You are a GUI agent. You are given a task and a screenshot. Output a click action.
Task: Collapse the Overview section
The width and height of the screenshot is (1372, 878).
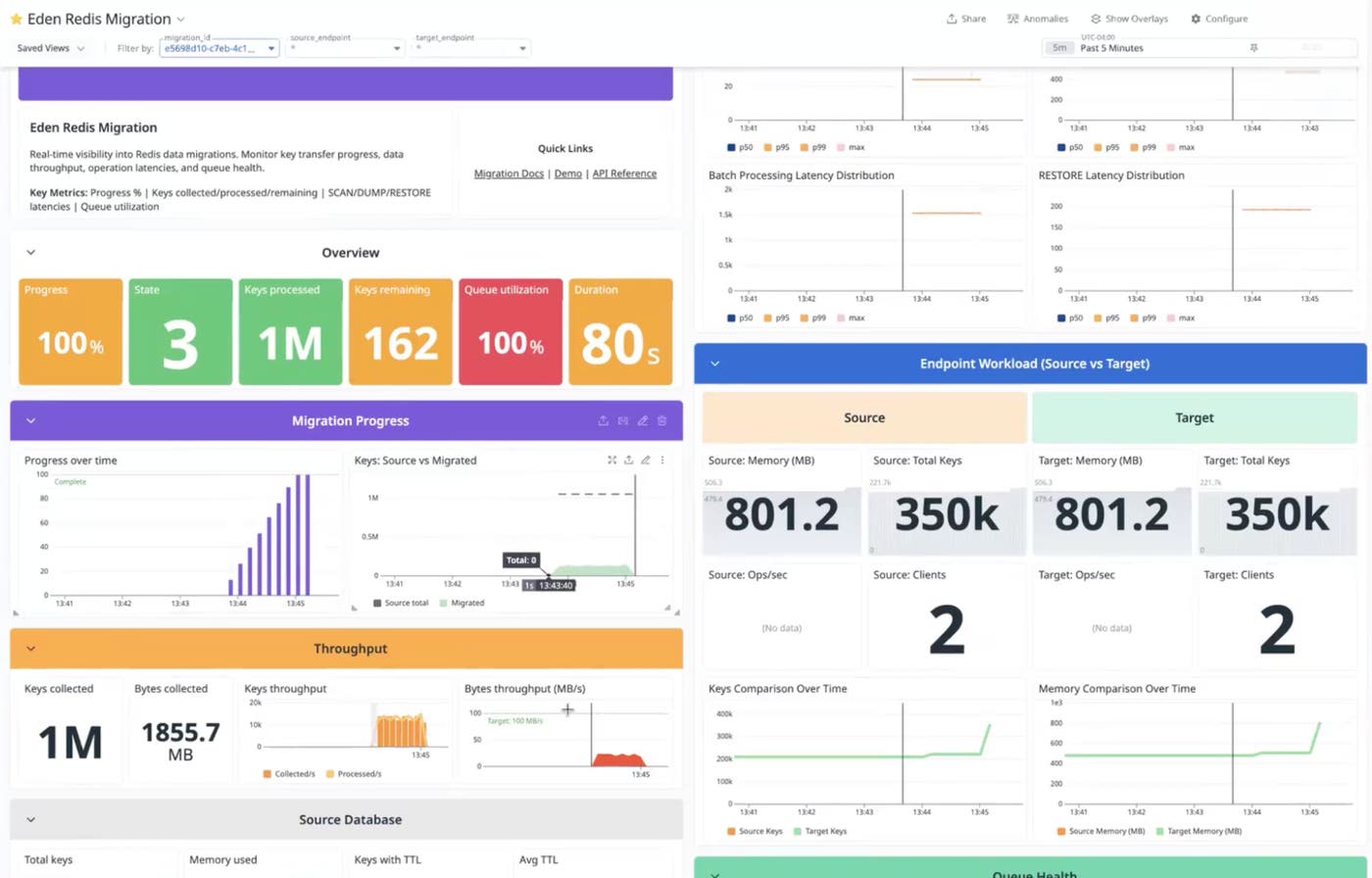tap(30, 253)
